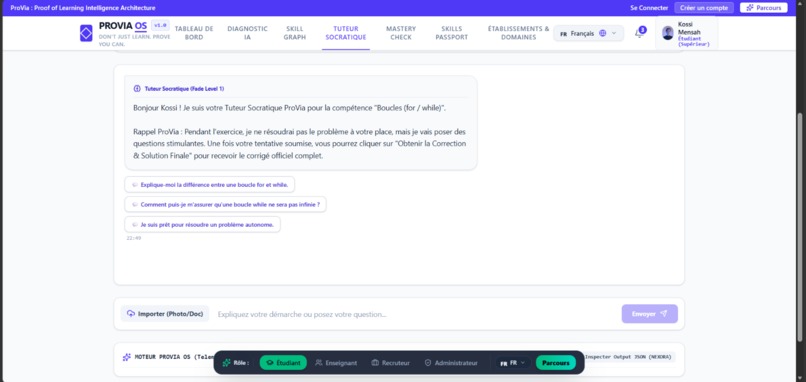The height and width of the screenshot is (382, 806).
Task: Navigate to the Skills Passport tab
Action: pos(451,33)
